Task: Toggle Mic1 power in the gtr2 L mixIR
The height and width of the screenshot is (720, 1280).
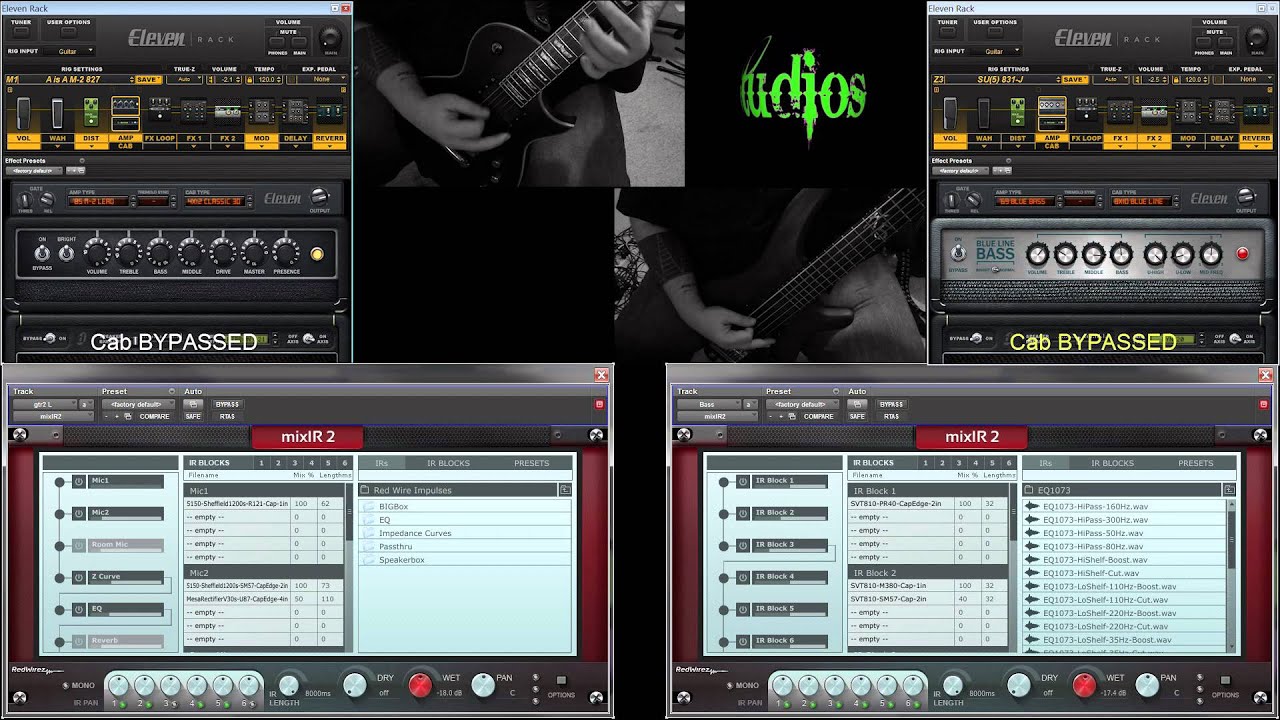Action: [x=79, y=482]
